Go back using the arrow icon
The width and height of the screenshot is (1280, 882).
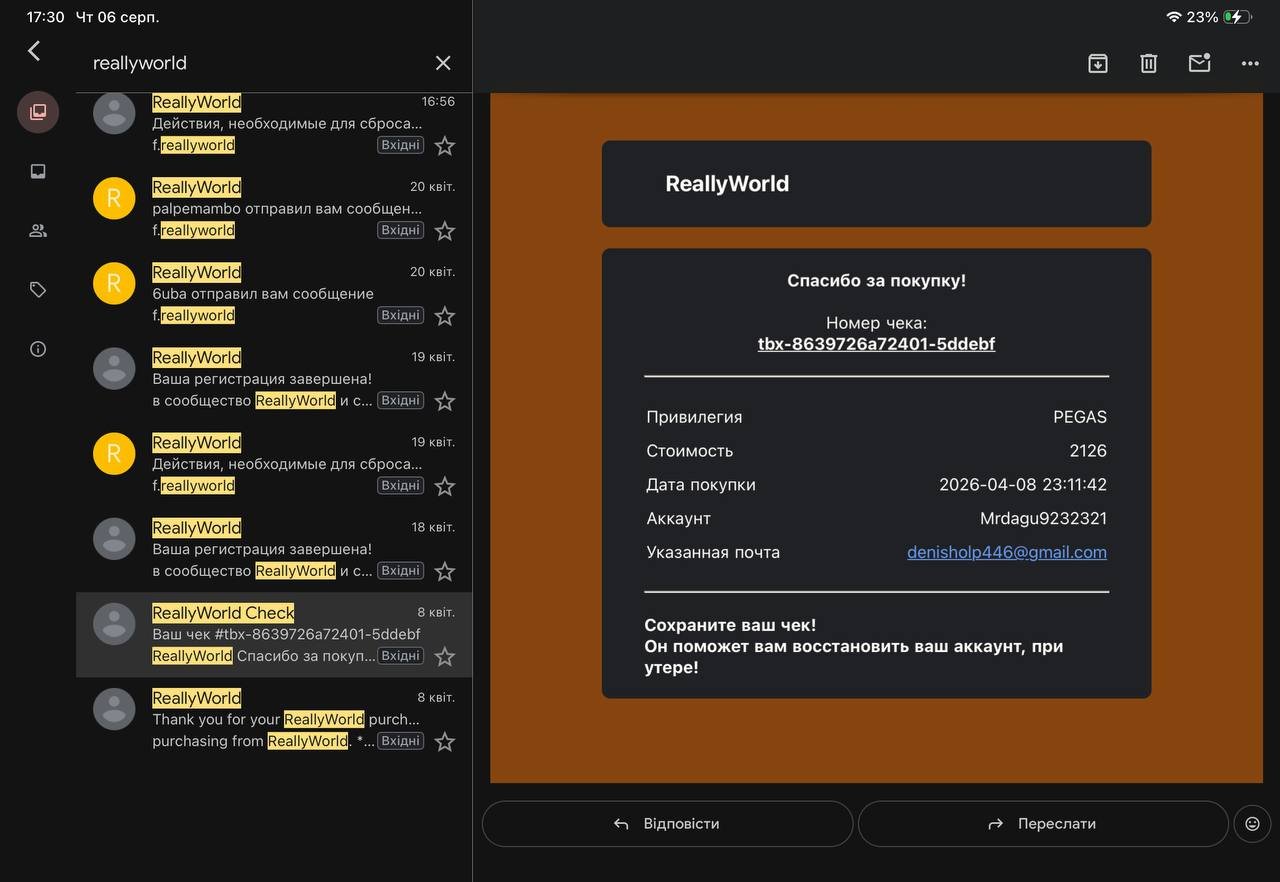tap(34, 51)
